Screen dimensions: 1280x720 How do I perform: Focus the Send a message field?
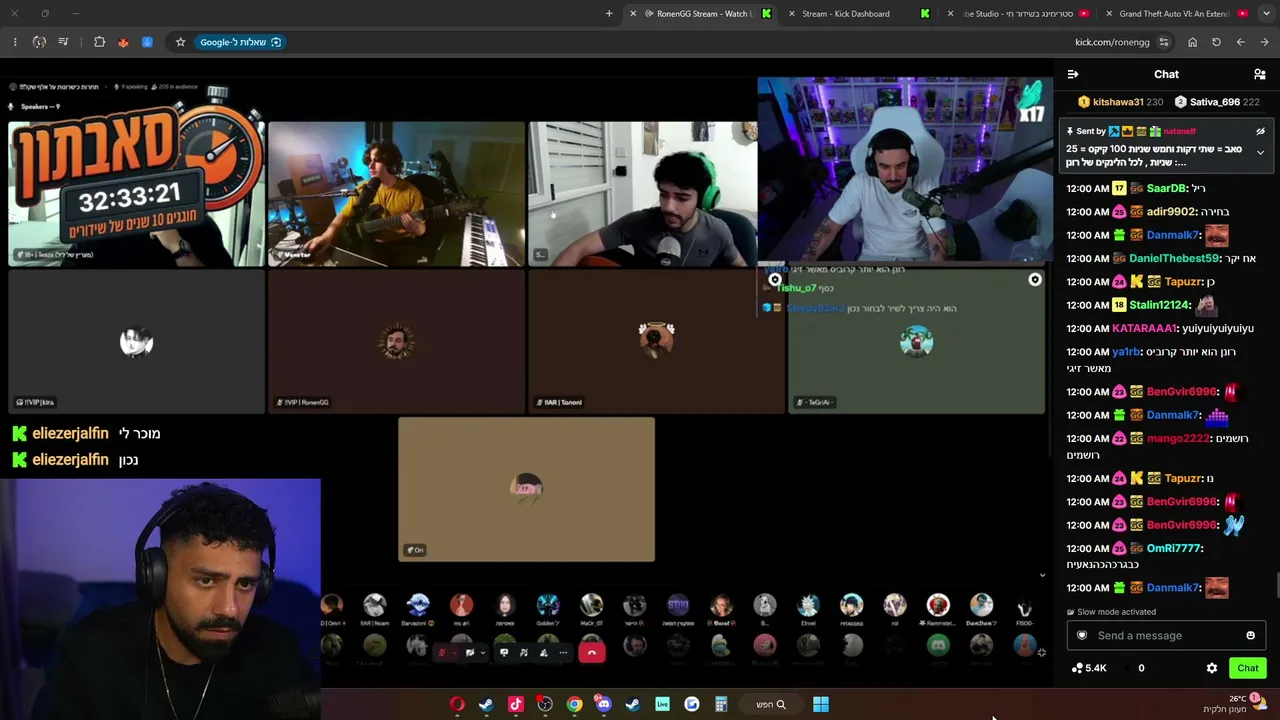(1166, 635)
